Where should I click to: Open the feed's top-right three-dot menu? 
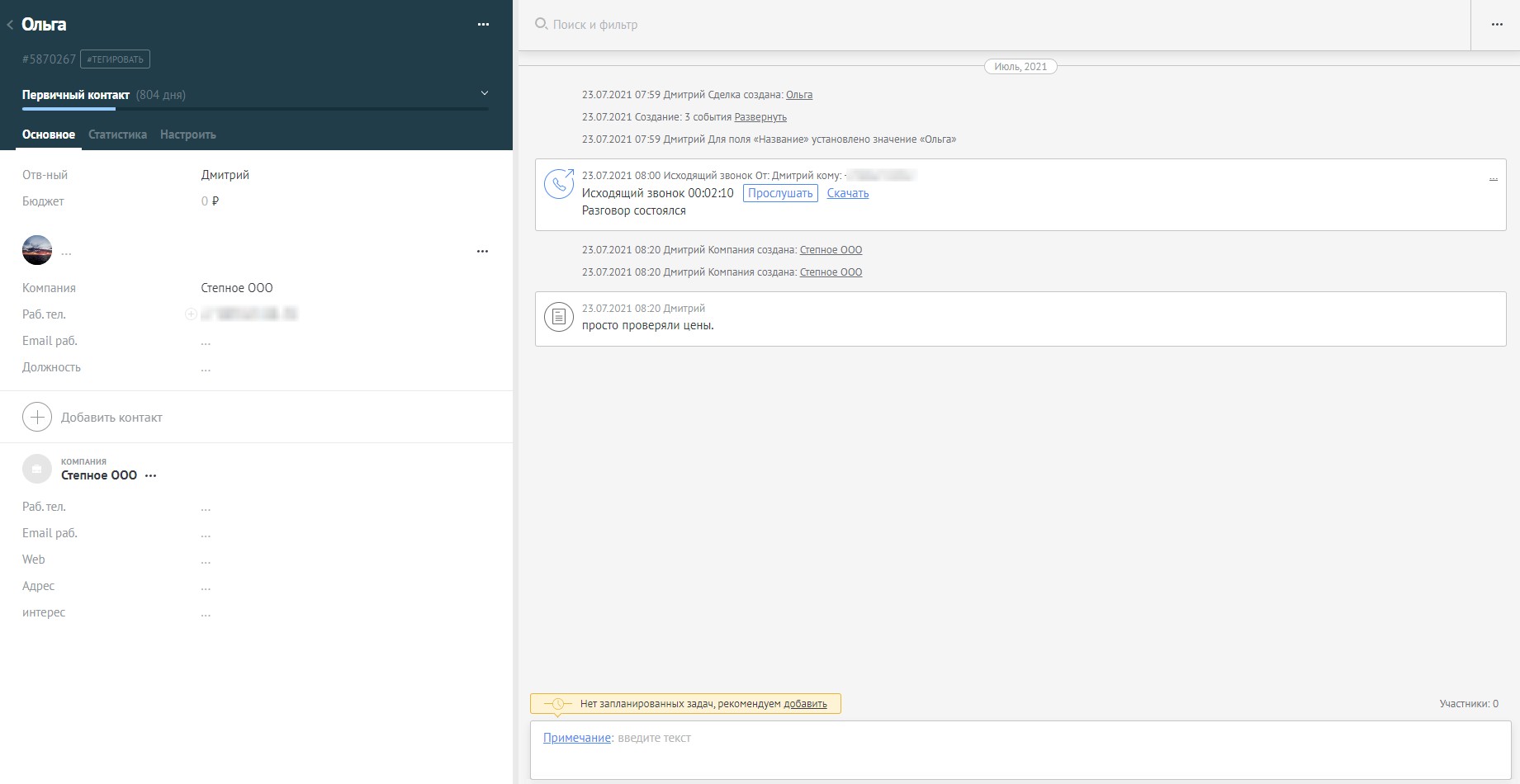[1496, 25]
